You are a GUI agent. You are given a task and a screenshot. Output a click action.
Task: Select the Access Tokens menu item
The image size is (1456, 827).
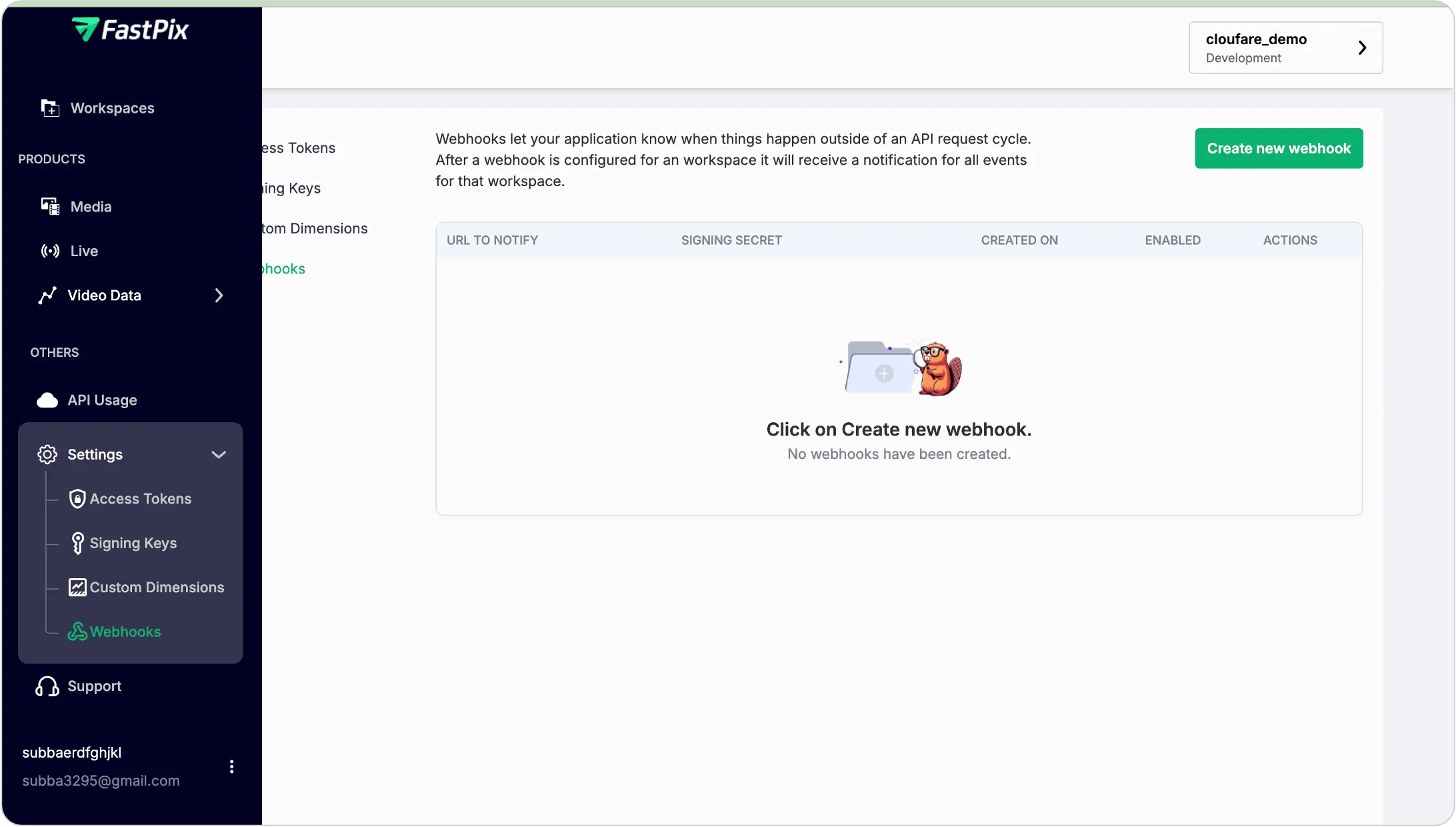point(140,498)
